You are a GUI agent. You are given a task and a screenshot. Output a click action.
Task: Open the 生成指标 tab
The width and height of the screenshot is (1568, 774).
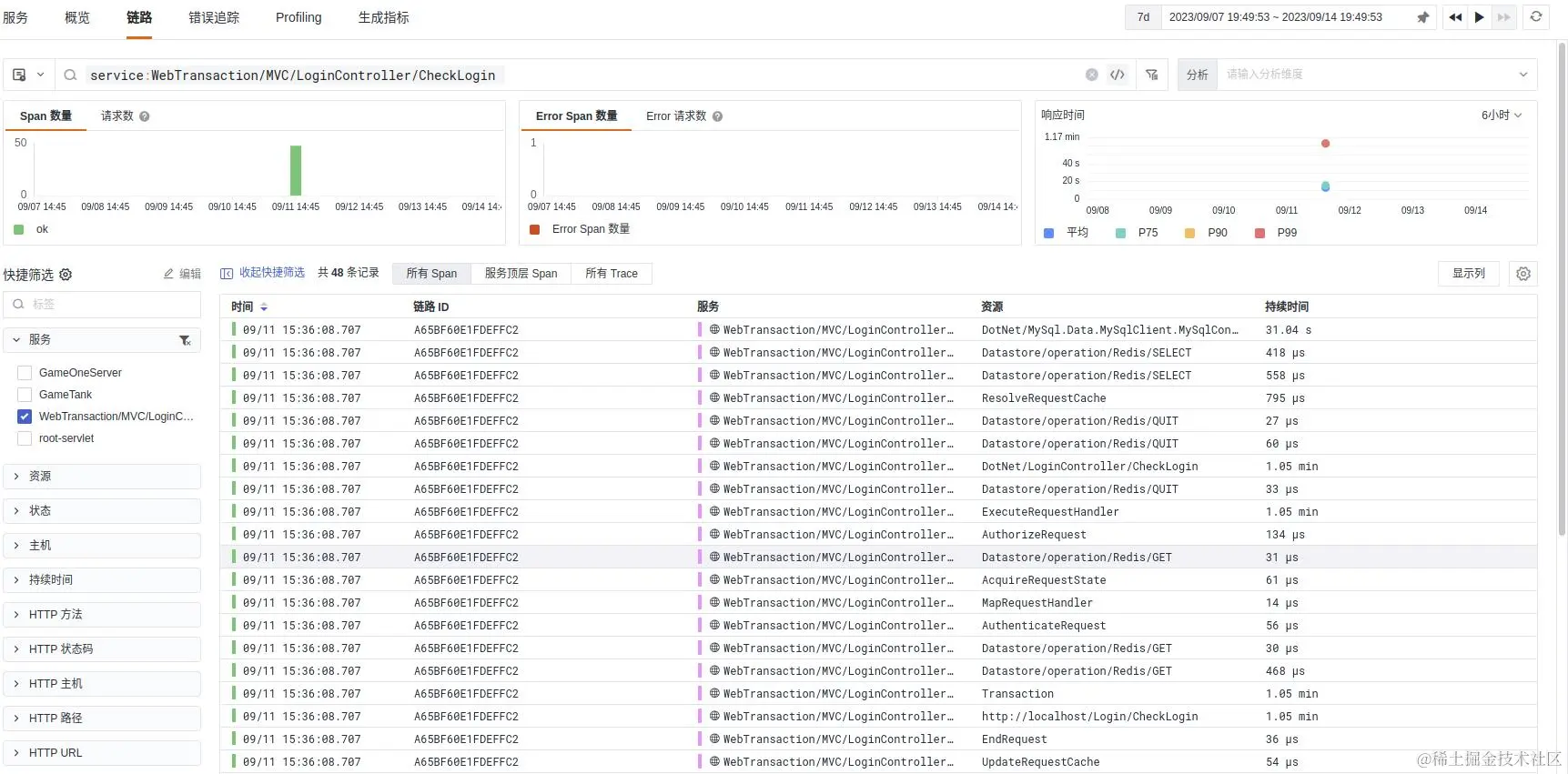coord(383,17)
